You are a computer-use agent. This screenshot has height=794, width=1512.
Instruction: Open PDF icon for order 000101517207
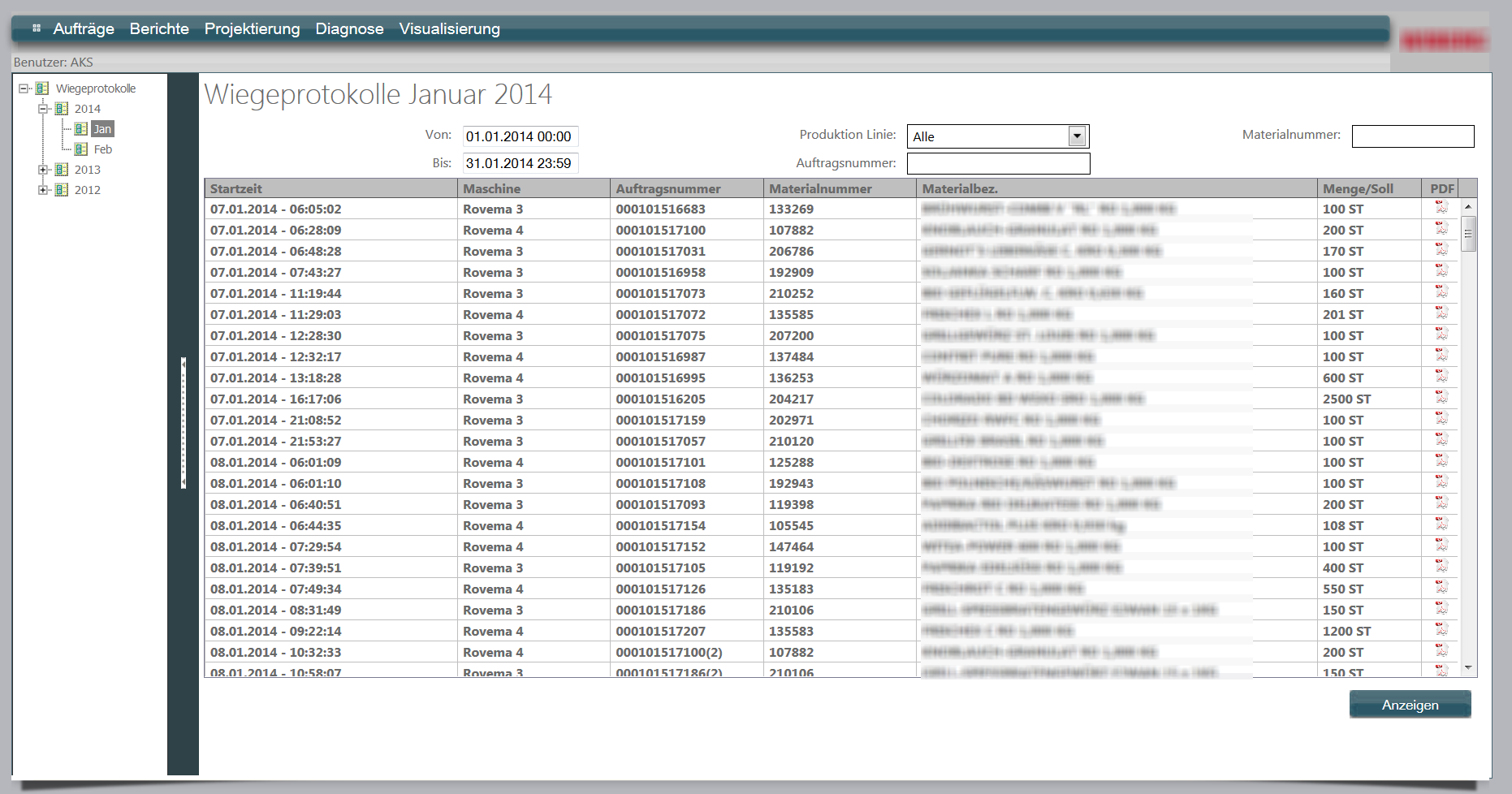(x=1441, y=630)
